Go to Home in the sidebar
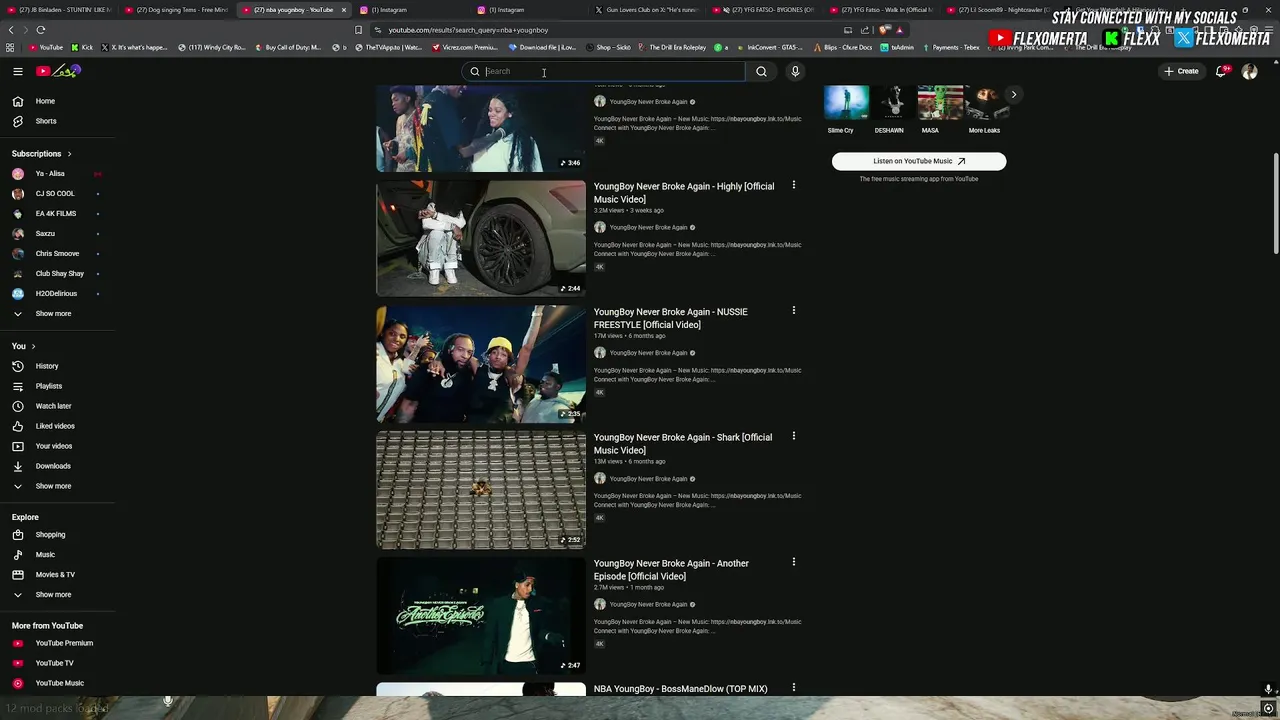Image resolution: width=1280 pixels, height=720 pixels. point(58,101)
